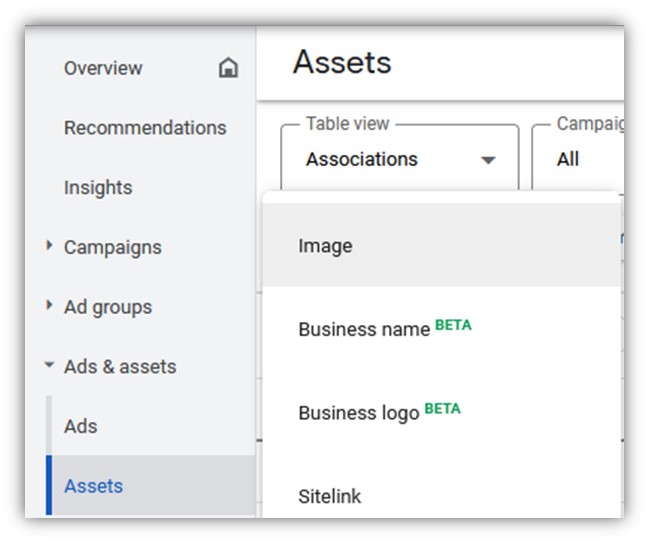Click the Assets page heading
649x543 pixels.
click(x=342, y=63)
